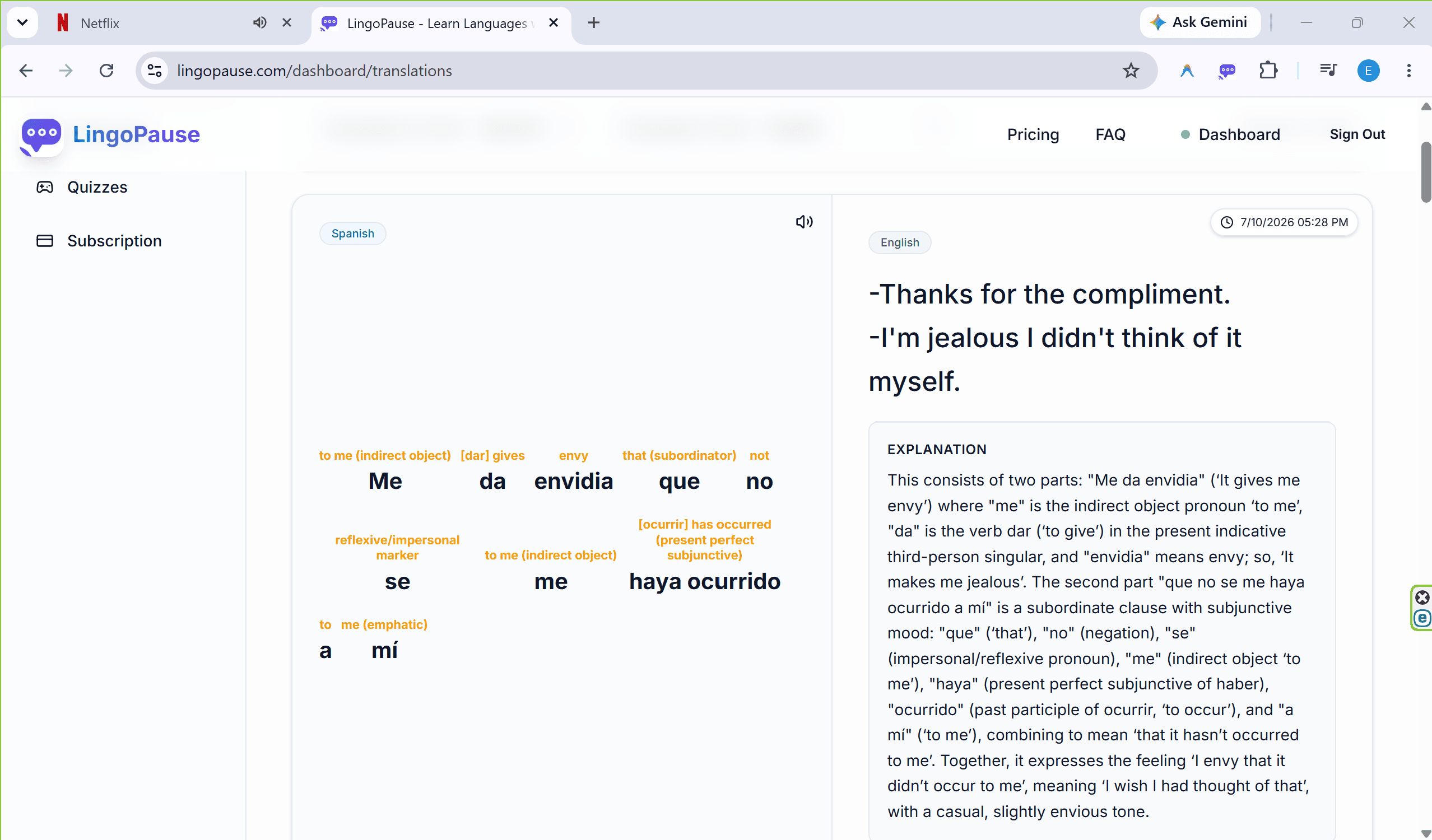The height and width of the screenshot is (840, 1432).
Task: Close the LingoPause tab
Action: (x=554, y=23)
